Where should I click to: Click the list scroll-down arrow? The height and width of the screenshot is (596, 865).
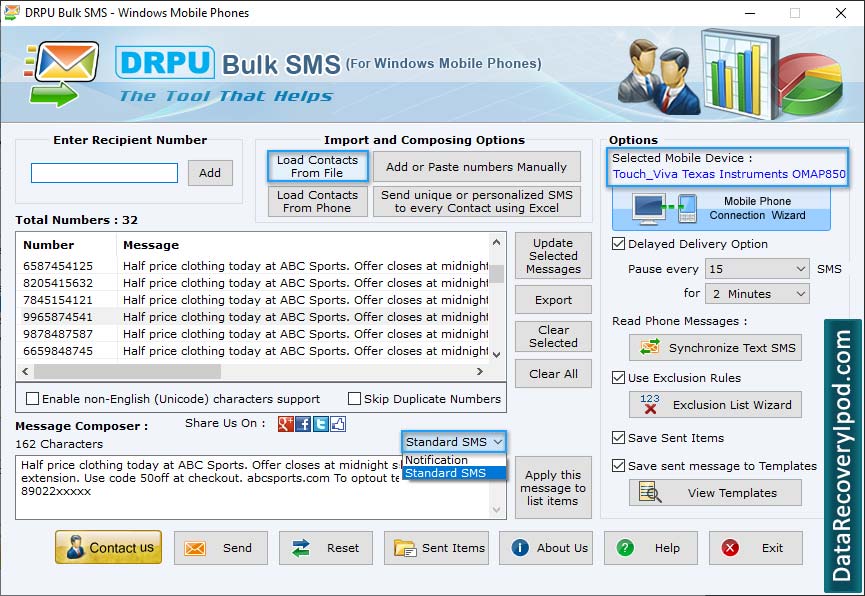point(496,354)
